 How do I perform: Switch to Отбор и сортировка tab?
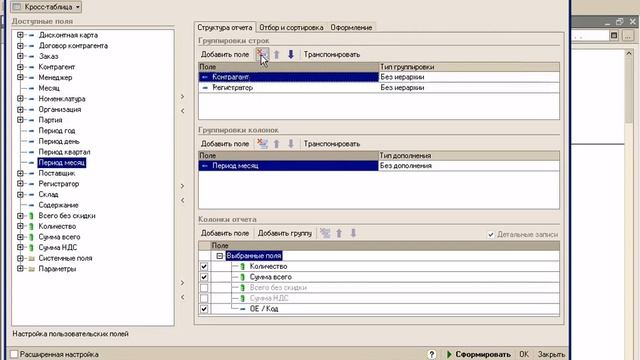pos(291,27)
